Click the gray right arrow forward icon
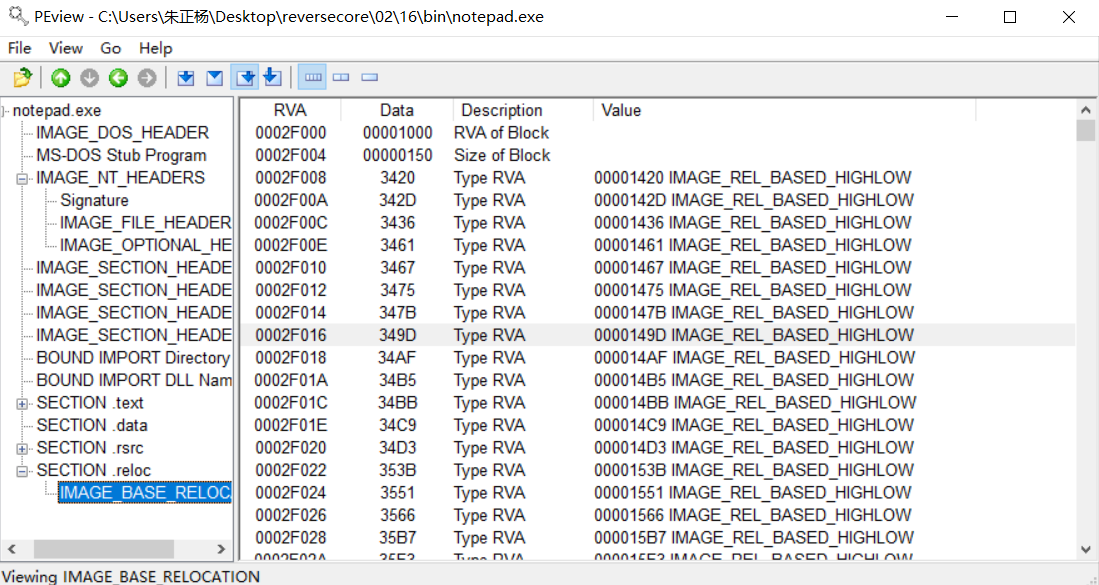 click(x=147, y=78)
